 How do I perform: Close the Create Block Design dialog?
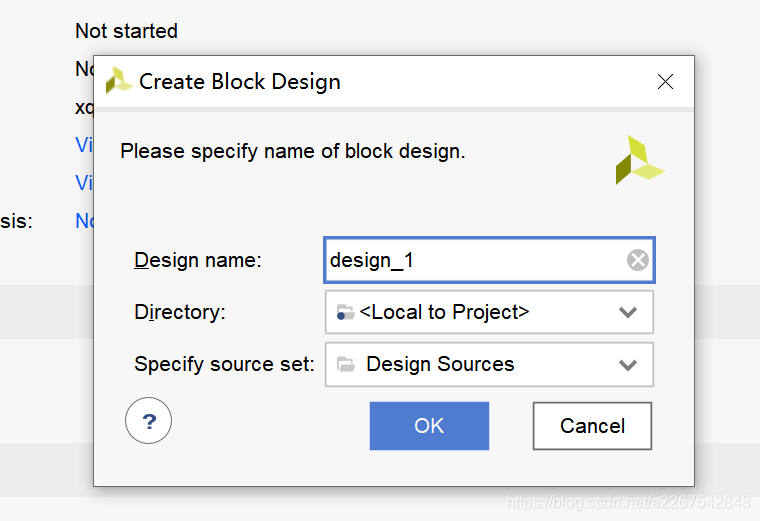[x=665, y=82]
